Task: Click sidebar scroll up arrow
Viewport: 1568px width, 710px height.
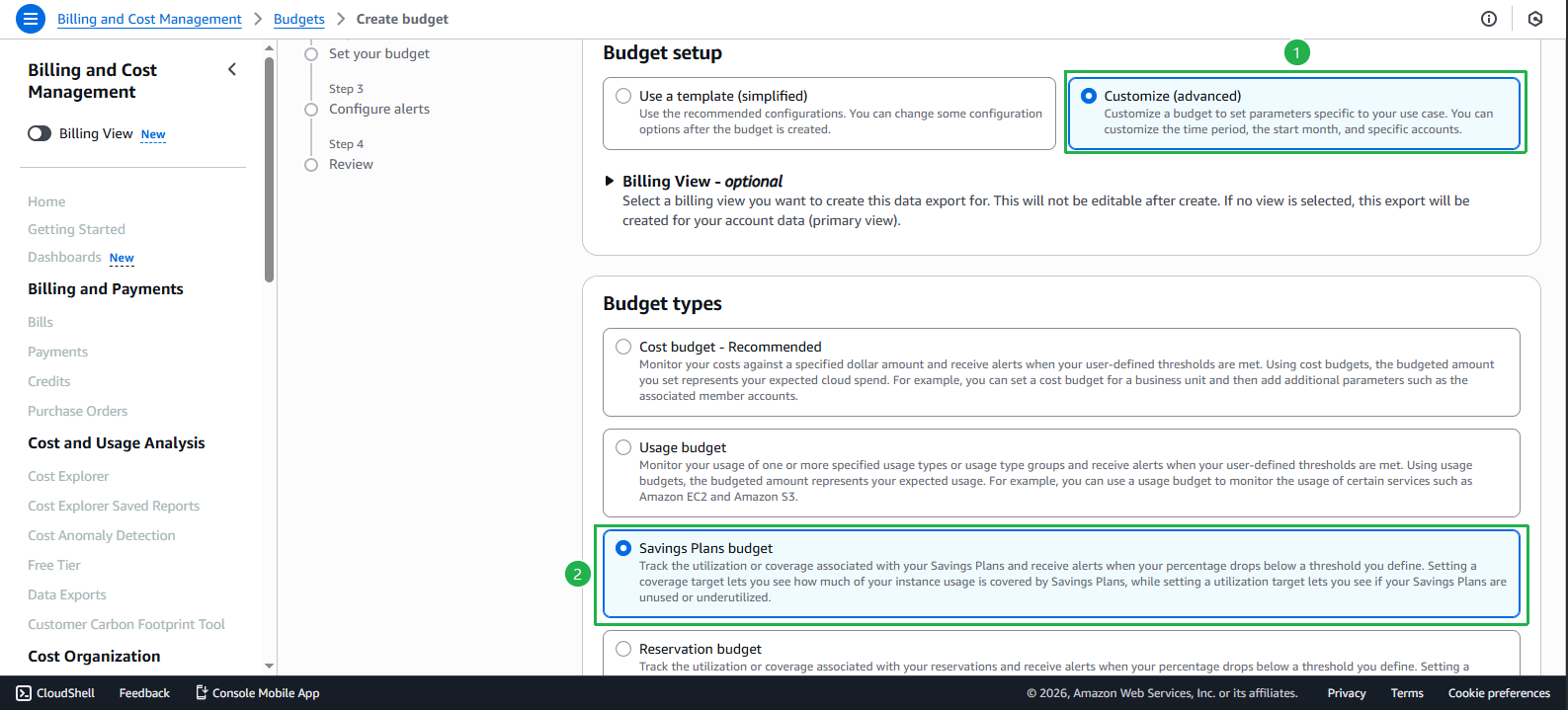Action: point(269,47)
